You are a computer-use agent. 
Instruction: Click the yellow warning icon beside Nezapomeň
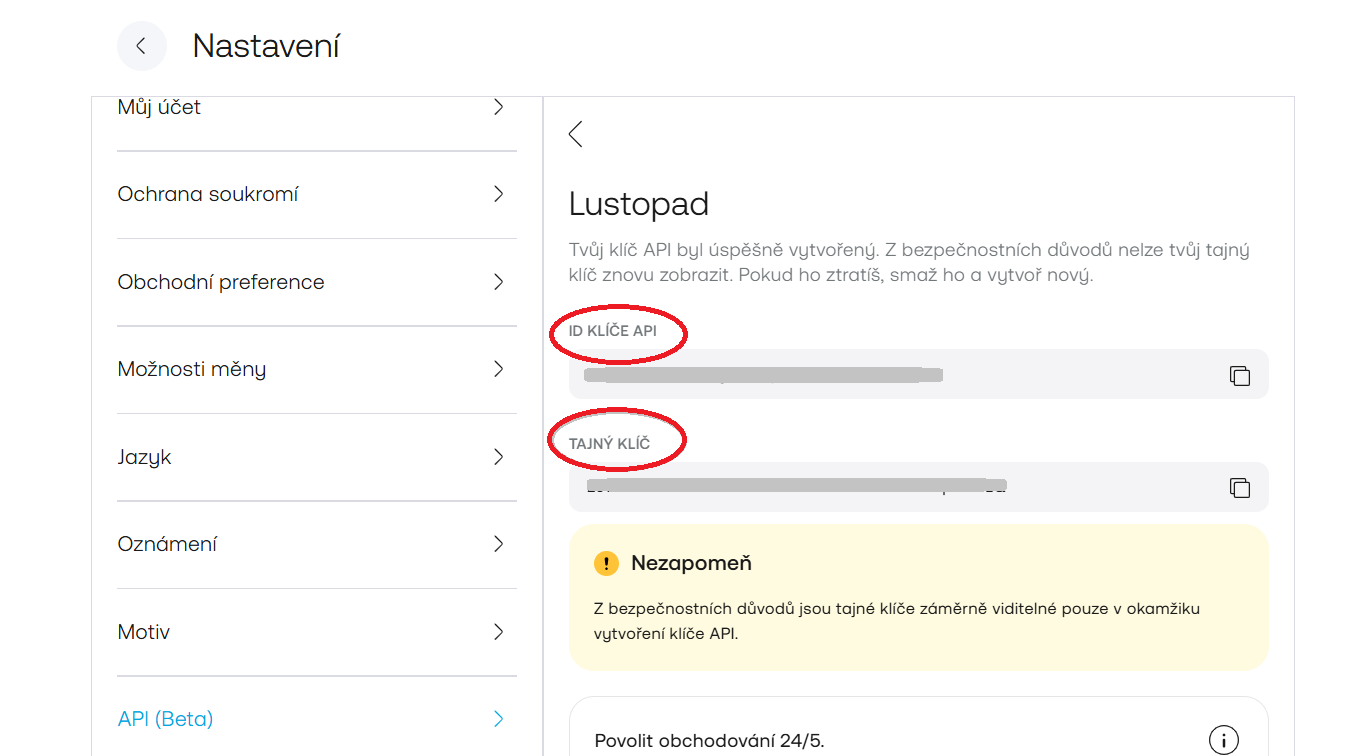[x=606, y=564]
